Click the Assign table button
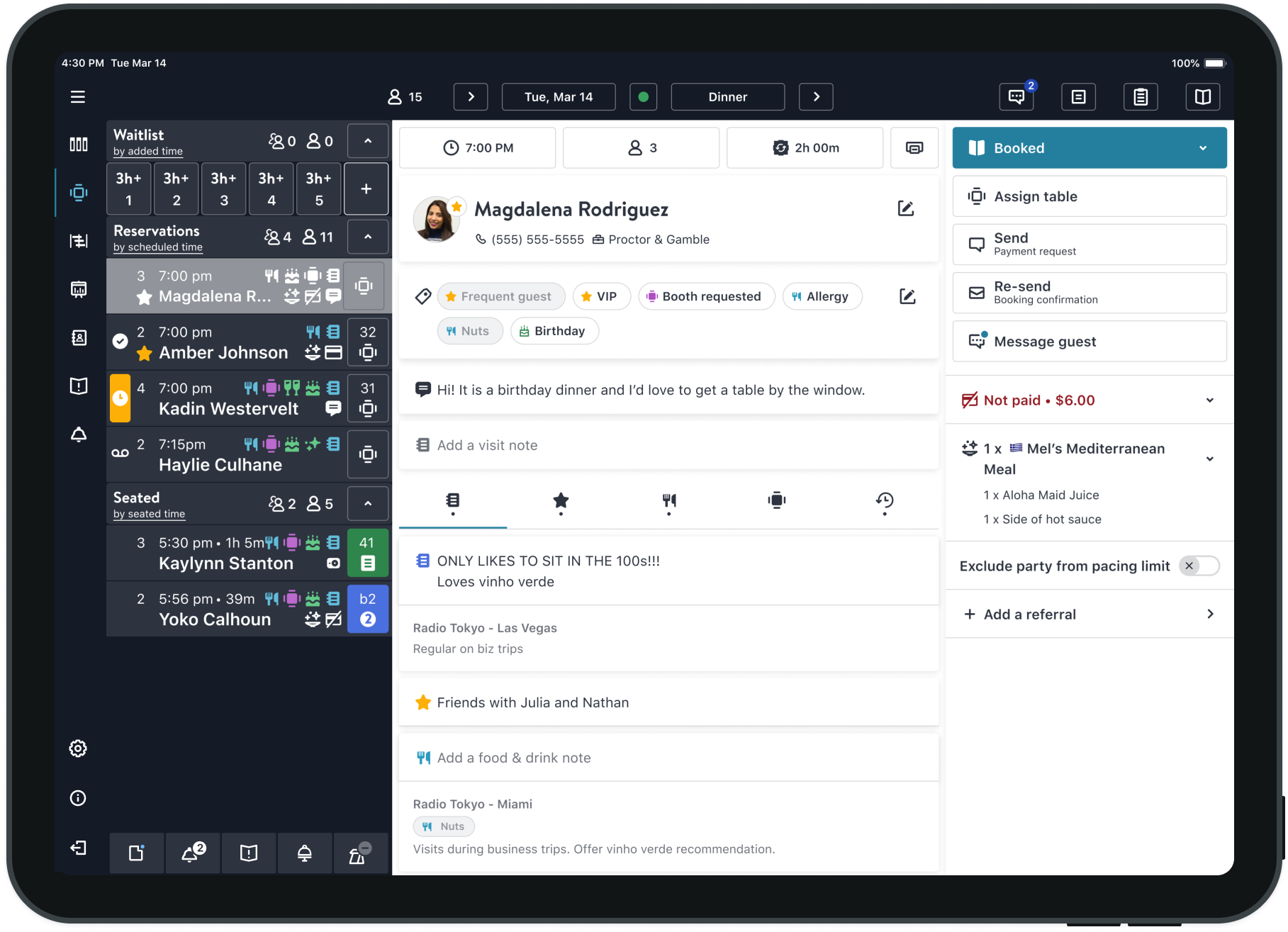The height and width of the screenshot is (932, 1288). [x=1089, y=196]
